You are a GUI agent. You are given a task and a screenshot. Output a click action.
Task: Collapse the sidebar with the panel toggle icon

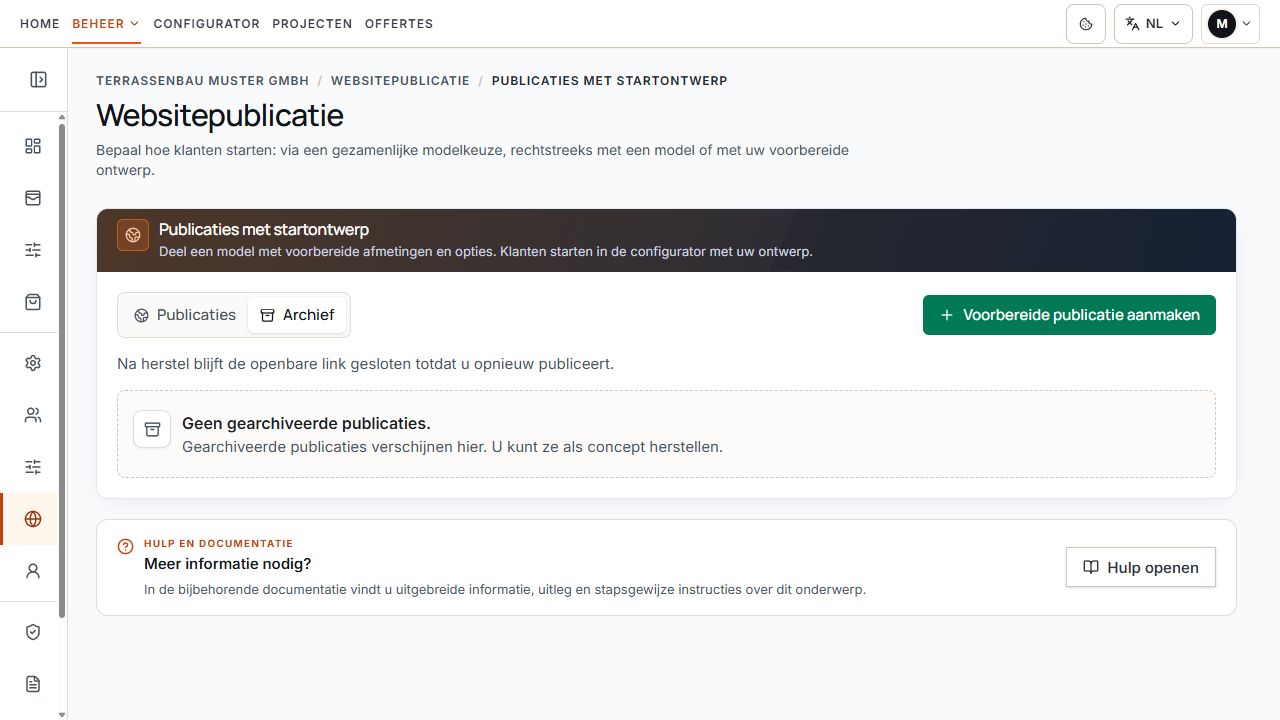coord(38,79)
